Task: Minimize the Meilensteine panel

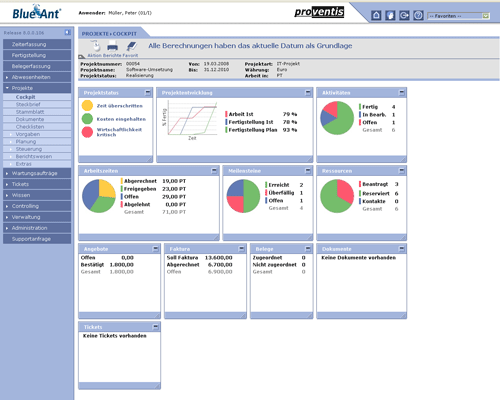Action: (x=308, y=170)
